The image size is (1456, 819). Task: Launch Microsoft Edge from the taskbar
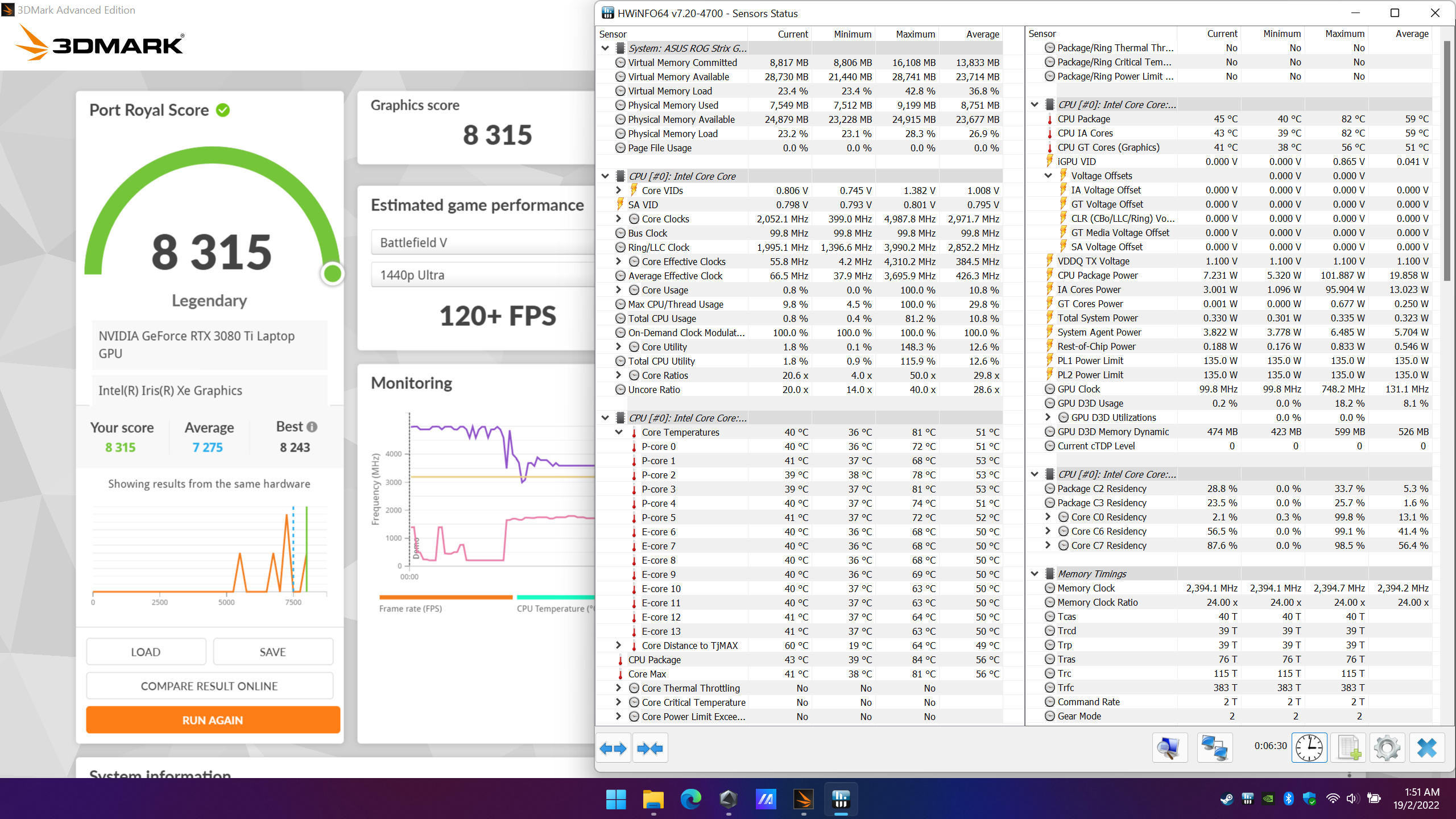[x=691, y=799]
